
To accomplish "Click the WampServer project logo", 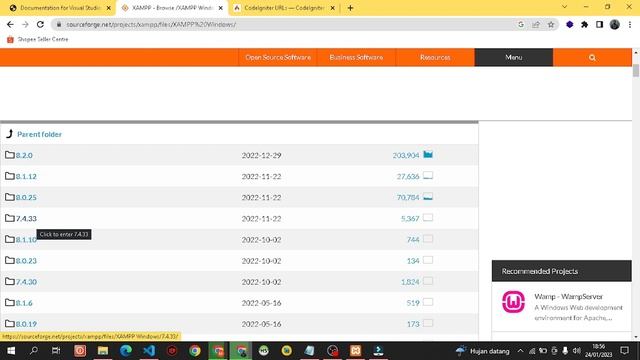I will coord(513,302).
